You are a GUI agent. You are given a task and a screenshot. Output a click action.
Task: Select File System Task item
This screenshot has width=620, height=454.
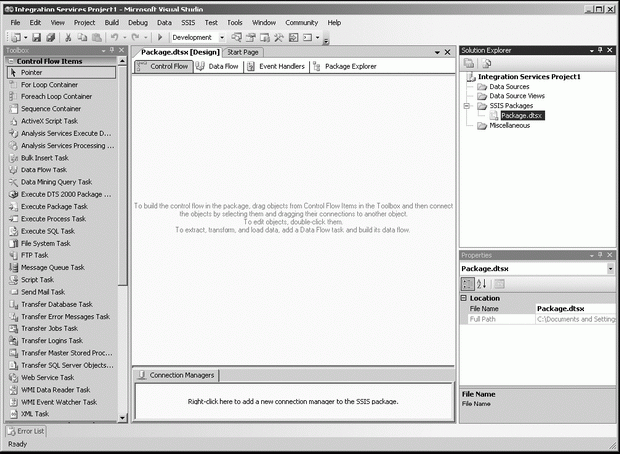point(61,243)
